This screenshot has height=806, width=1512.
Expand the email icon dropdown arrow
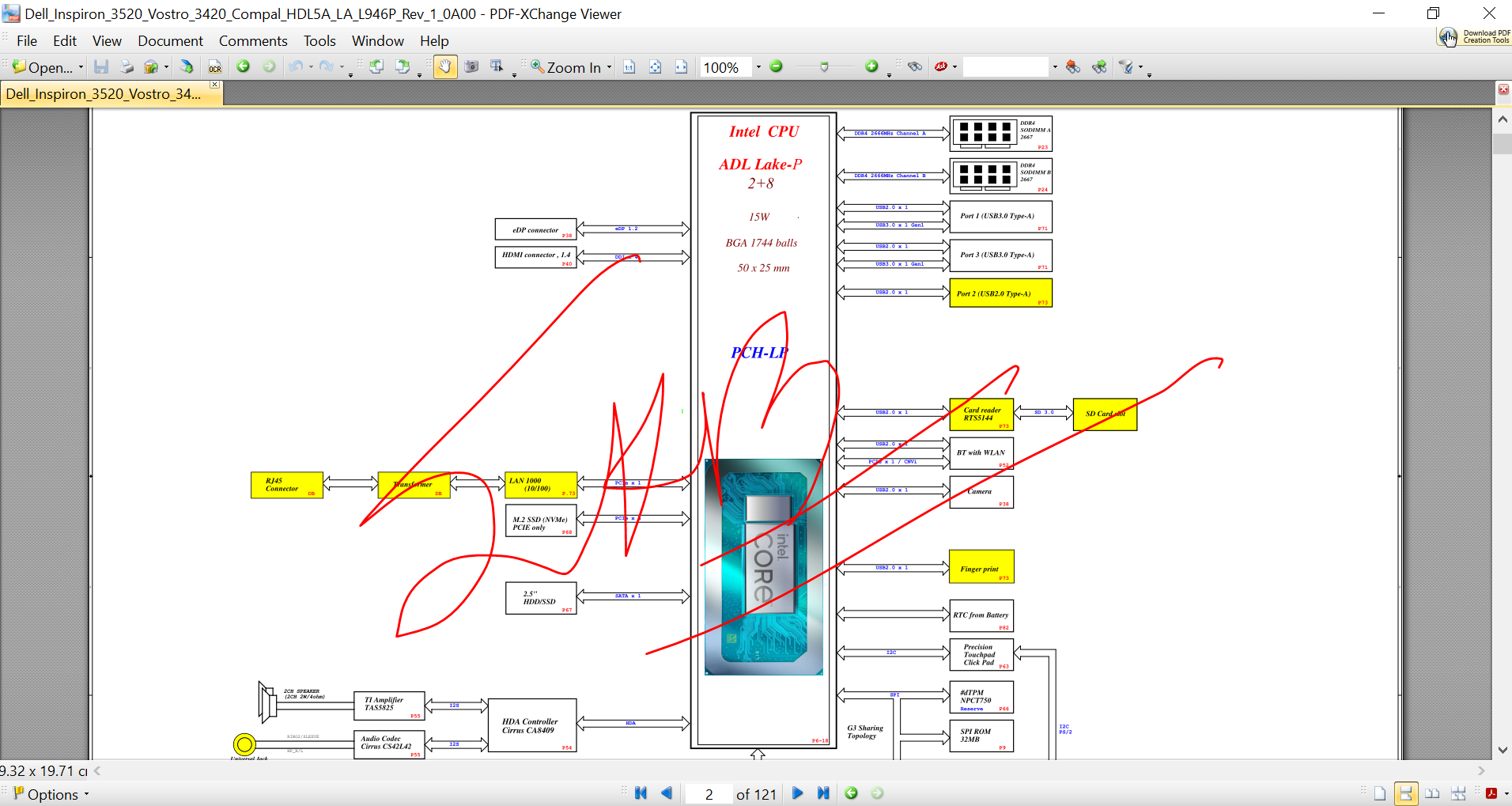point(166,67)
